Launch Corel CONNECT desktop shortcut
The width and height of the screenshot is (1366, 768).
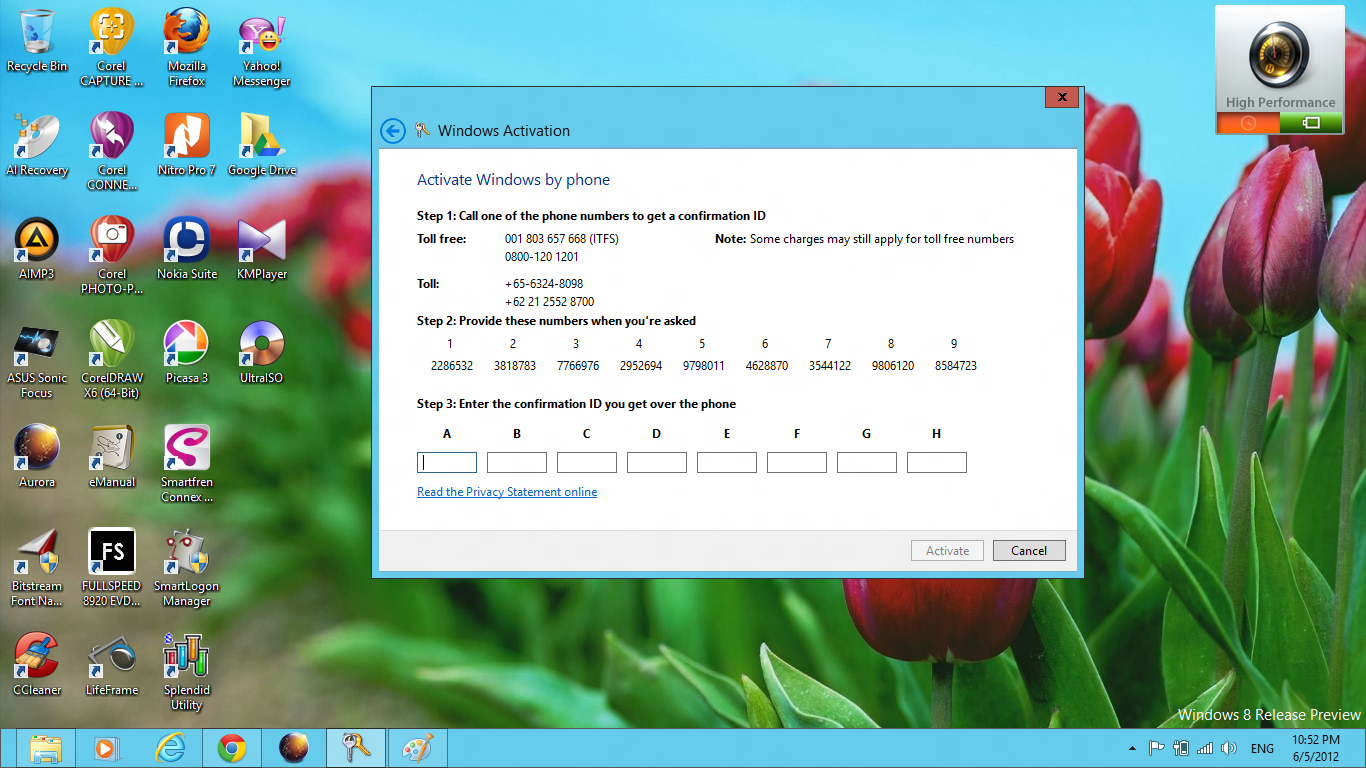tap(112, 152)
